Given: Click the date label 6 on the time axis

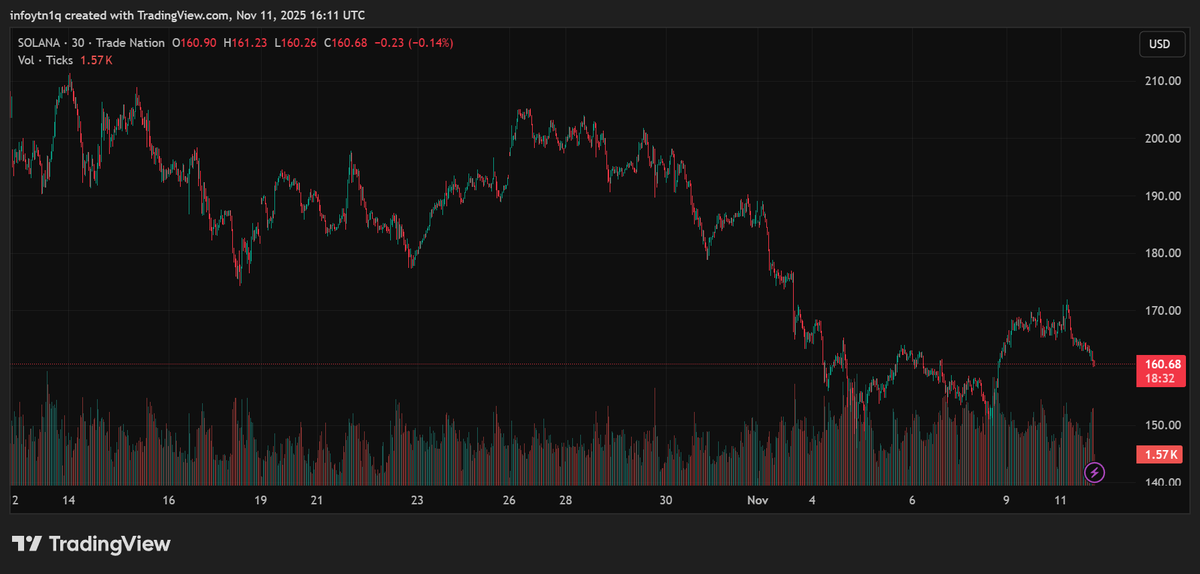Looking at the screenshot, I should (913, 500).
